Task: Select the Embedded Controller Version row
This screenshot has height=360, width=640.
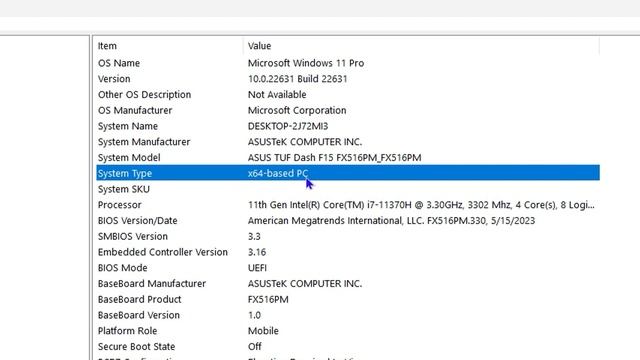Action: click(x=348, y=252)
